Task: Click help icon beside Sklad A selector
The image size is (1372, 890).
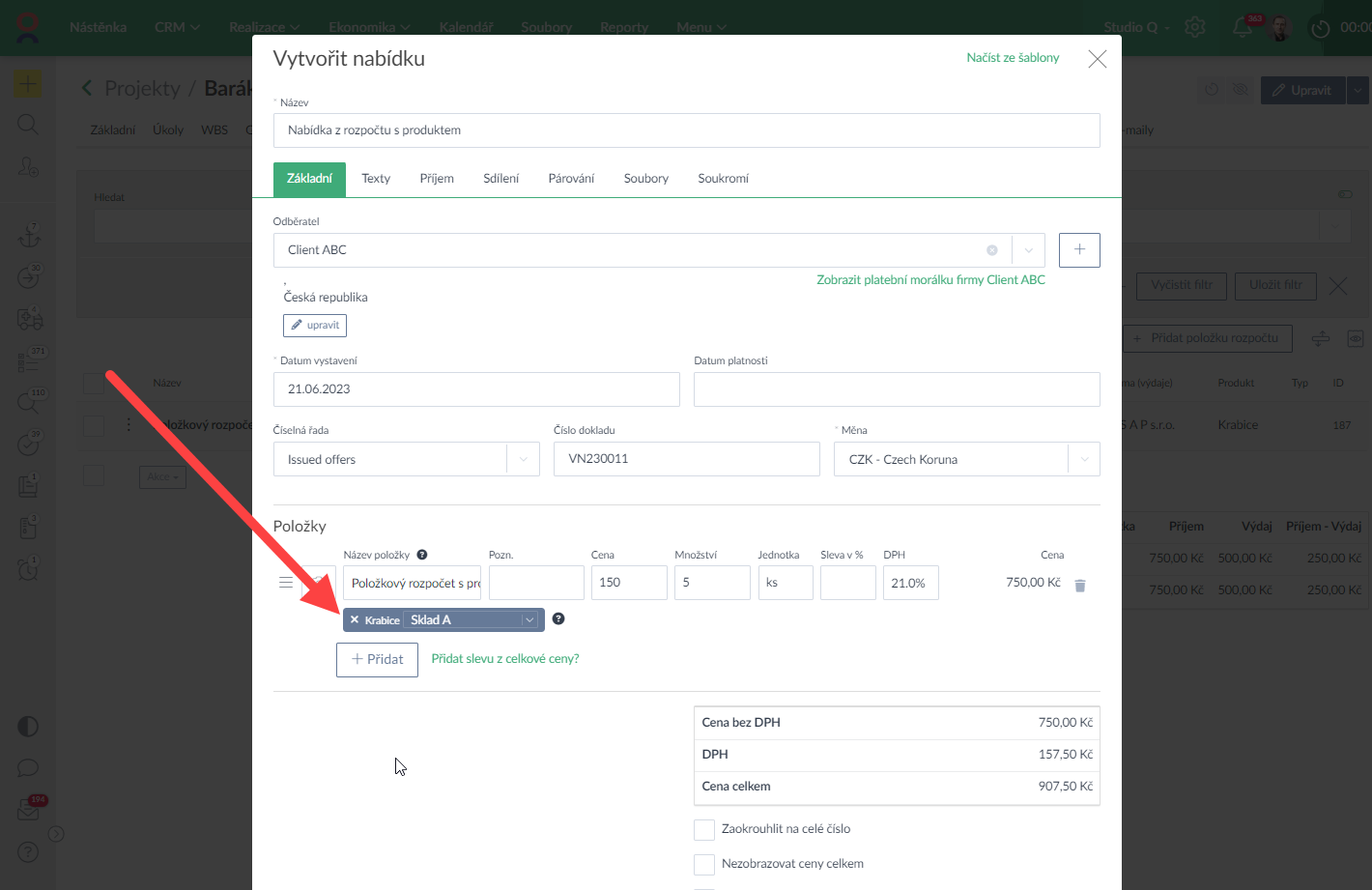Action: click(x=558, y=619)
